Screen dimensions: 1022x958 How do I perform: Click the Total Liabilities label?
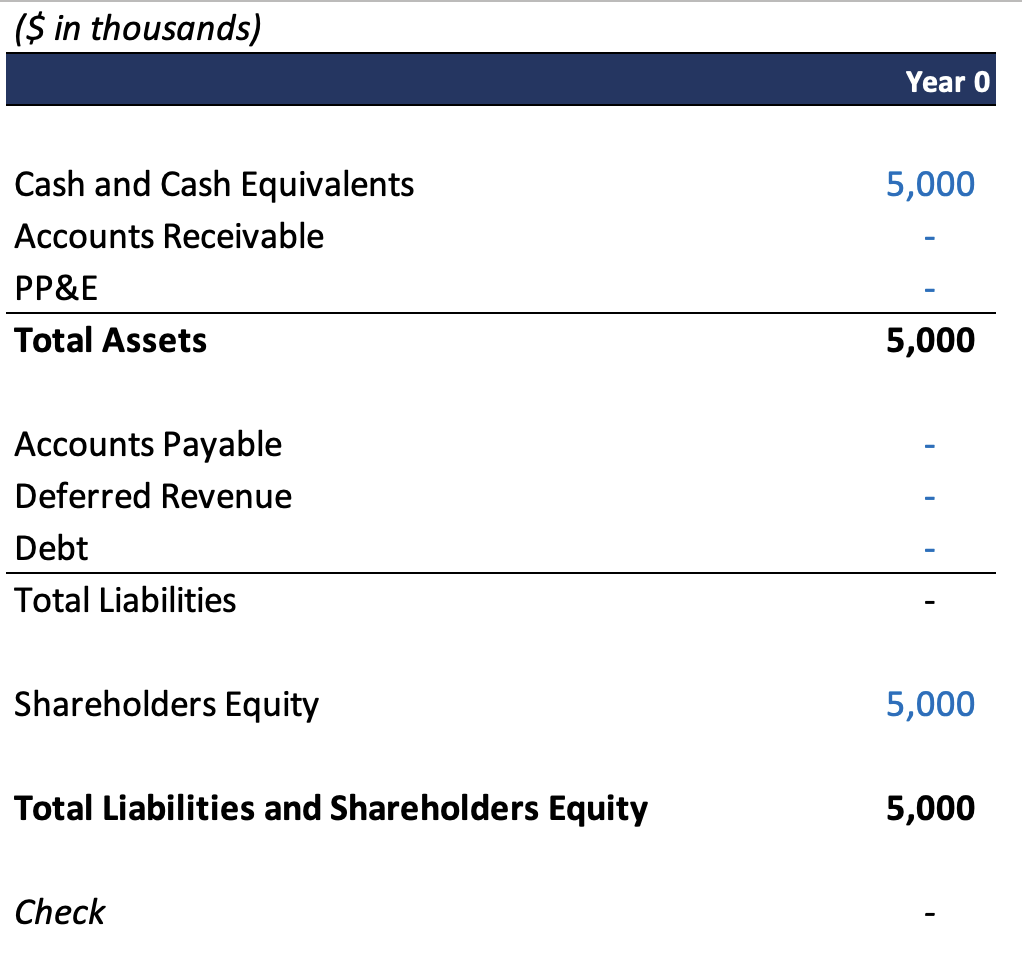tap(125, 600)
